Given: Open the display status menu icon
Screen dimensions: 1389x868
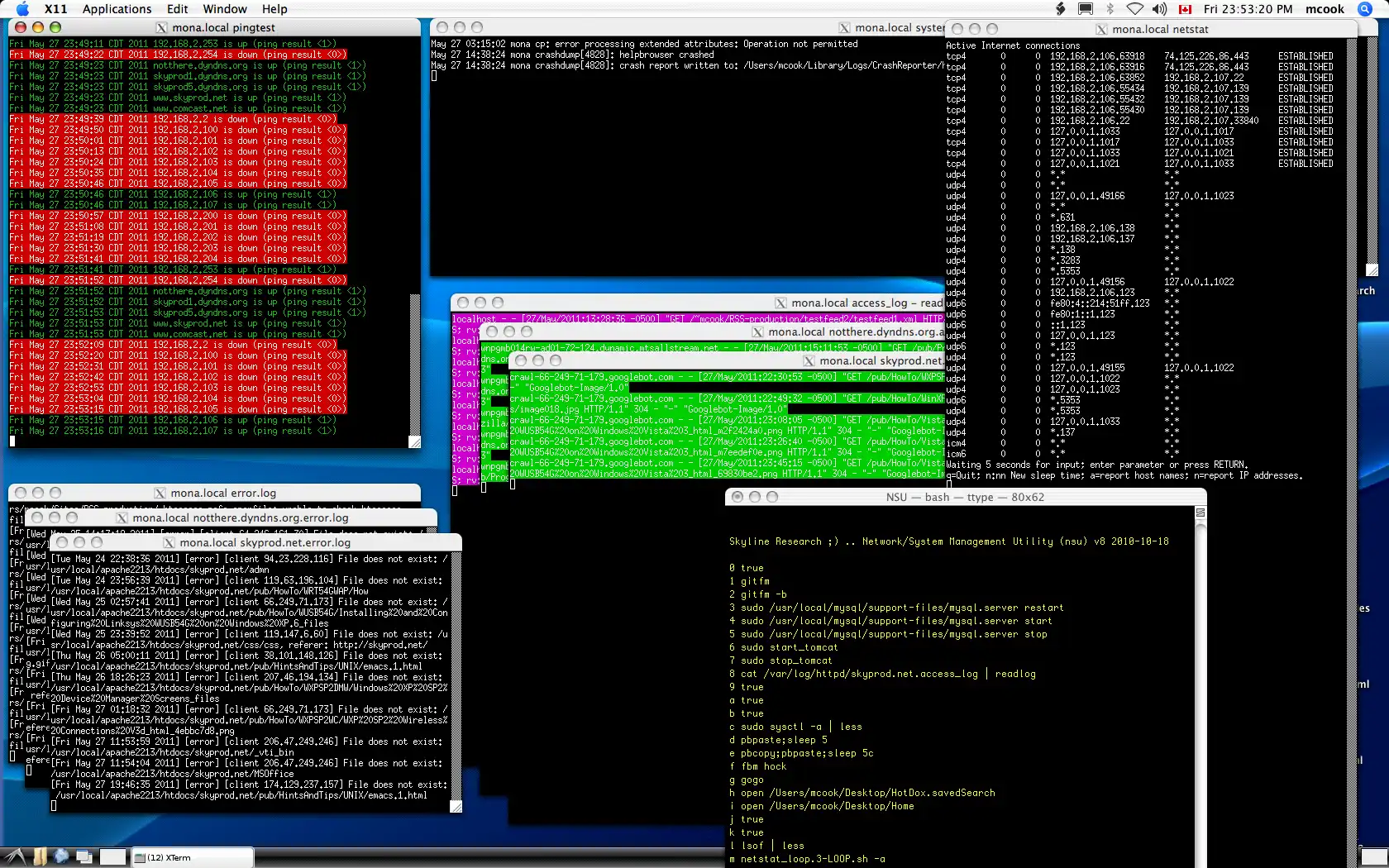Looking at the screenshot, I should (1086, 9).
